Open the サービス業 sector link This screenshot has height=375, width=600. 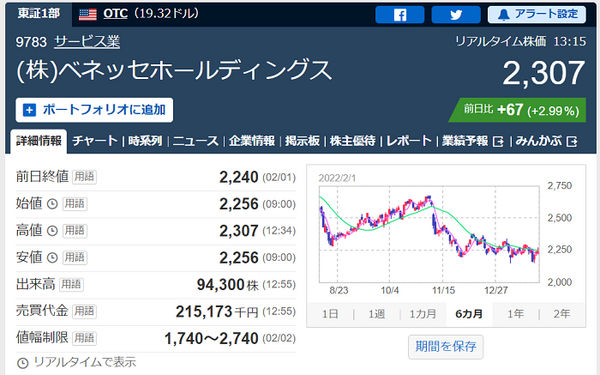pos(87,41)
